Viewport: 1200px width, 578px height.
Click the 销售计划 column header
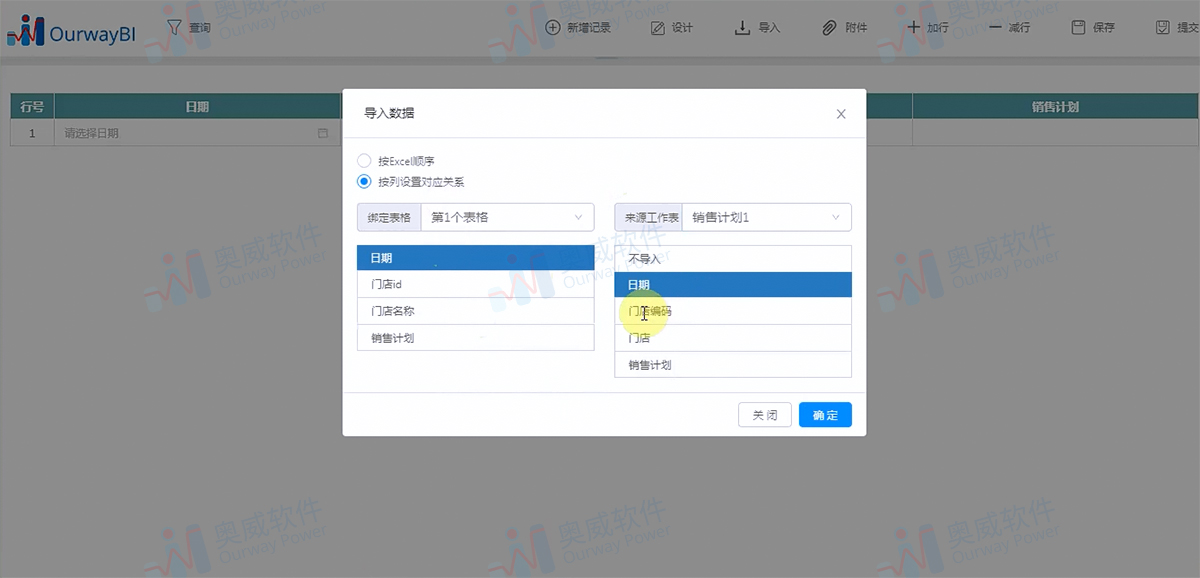(1055, 105)
